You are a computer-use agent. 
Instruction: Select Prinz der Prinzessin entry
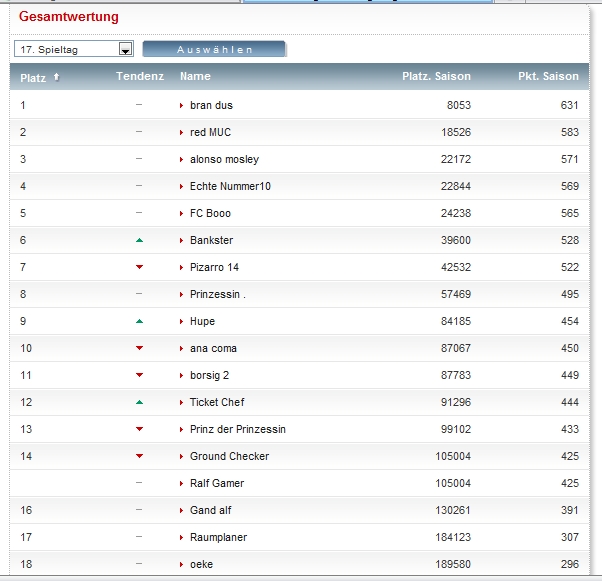tap(237, 429)
